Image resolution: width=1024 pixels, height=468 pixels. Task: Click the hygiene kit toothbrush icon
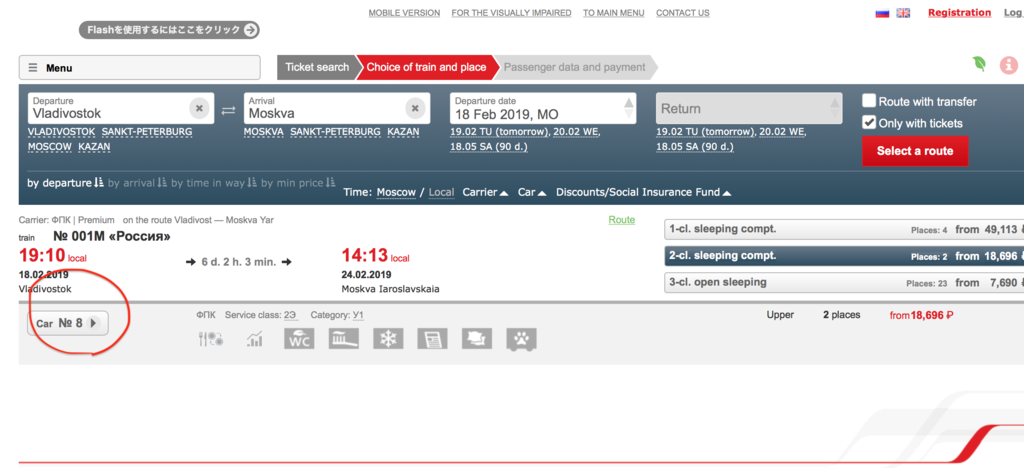344,338
